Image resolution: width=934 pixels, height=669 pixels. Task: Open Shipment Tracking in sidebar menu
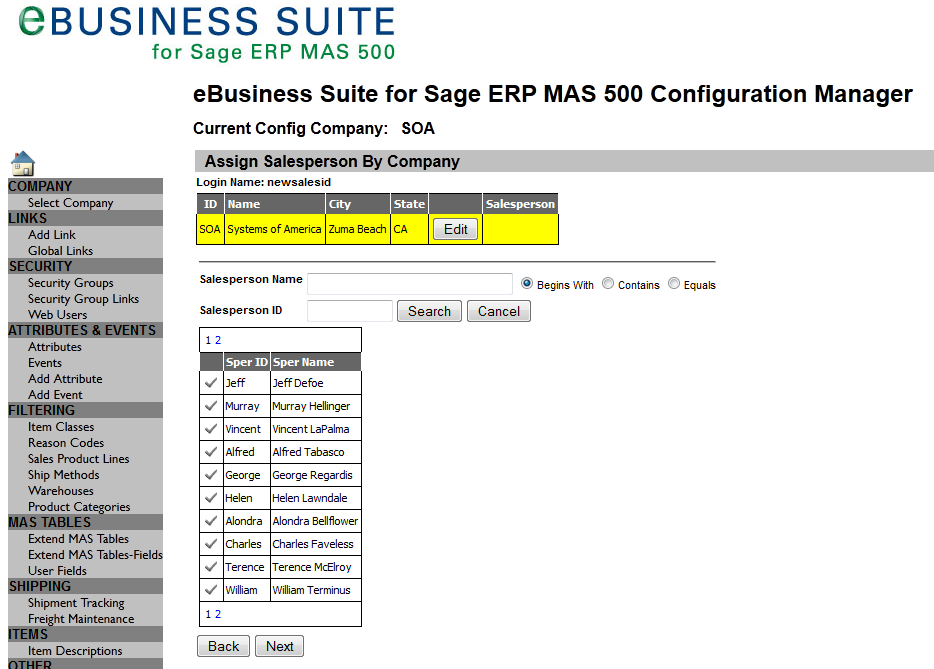pyautogui.click(x=76, y=603)
